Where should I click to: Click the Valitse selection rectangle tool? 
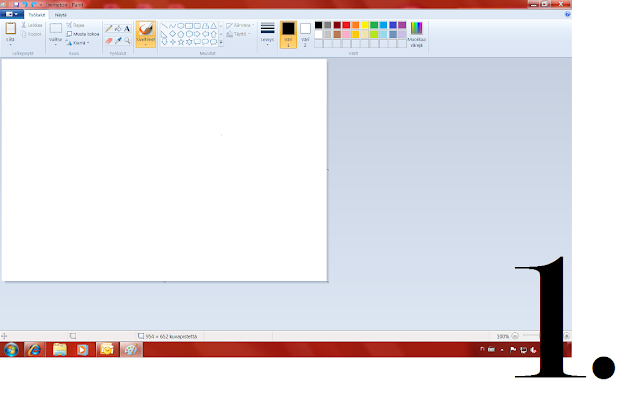(56, 29)
